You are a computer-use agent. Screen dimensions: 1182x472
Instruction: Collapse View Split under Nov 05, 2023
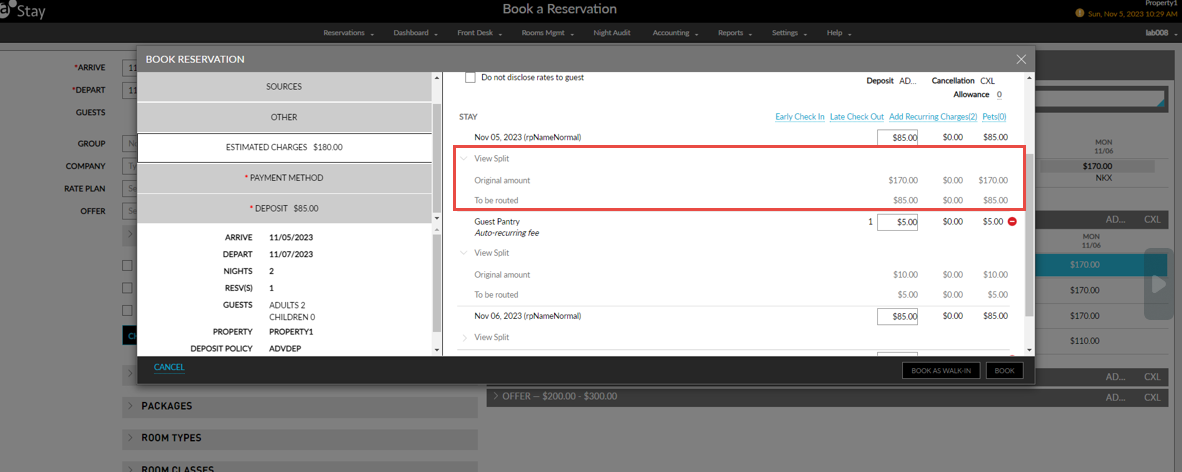tap(464, 158)
